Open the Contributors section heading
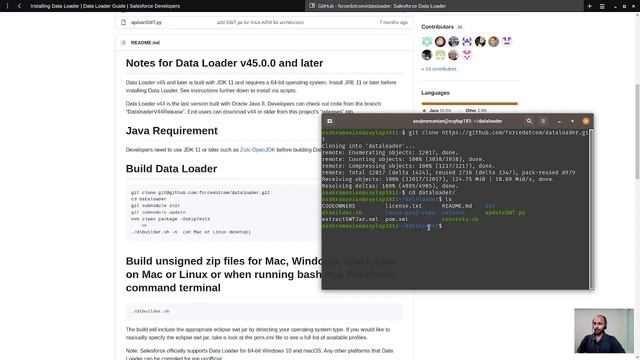This screenshot has width=640, height=360. (437, 27)
